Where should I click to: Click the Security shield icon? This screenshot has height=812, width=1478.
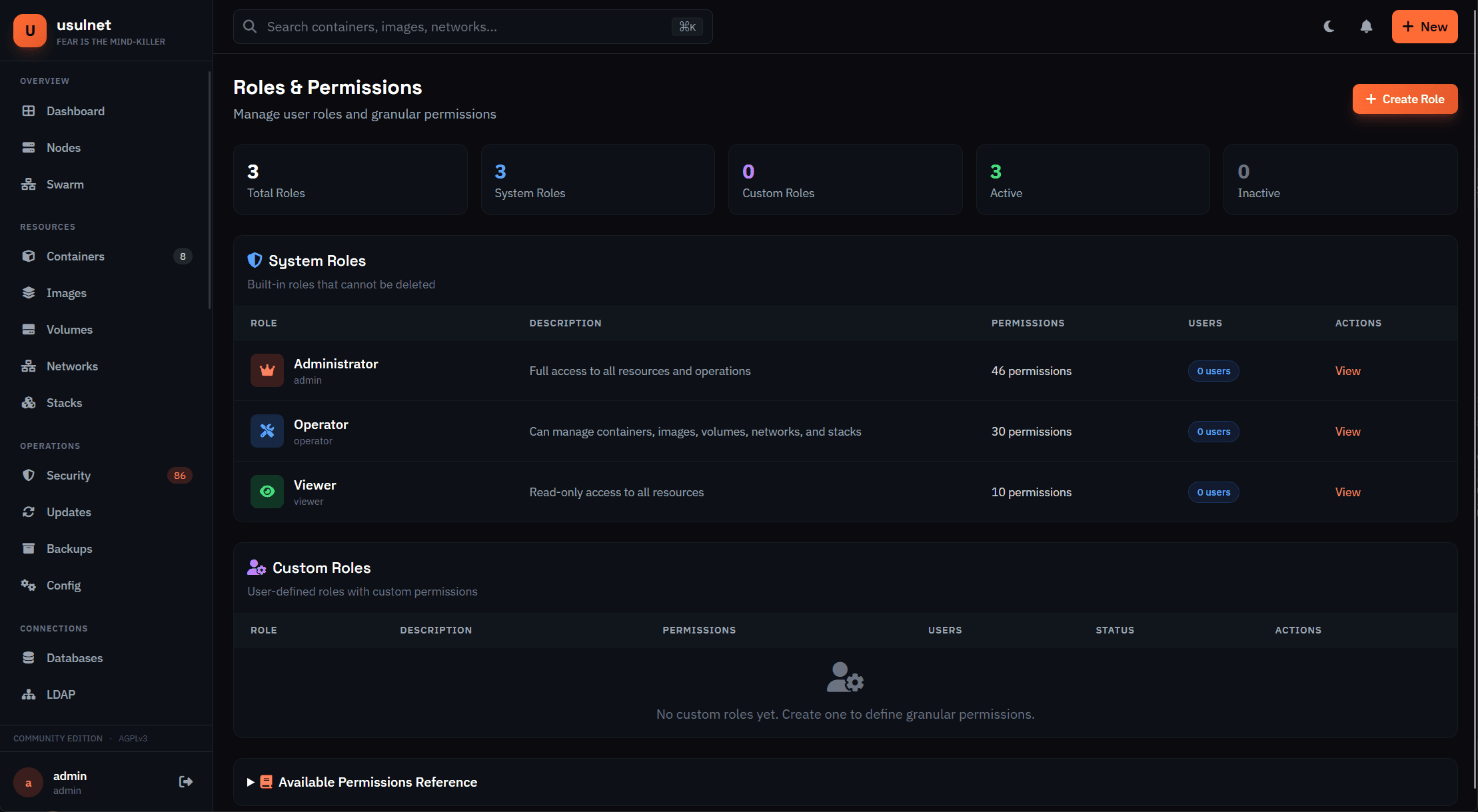(x=29, y=475)
